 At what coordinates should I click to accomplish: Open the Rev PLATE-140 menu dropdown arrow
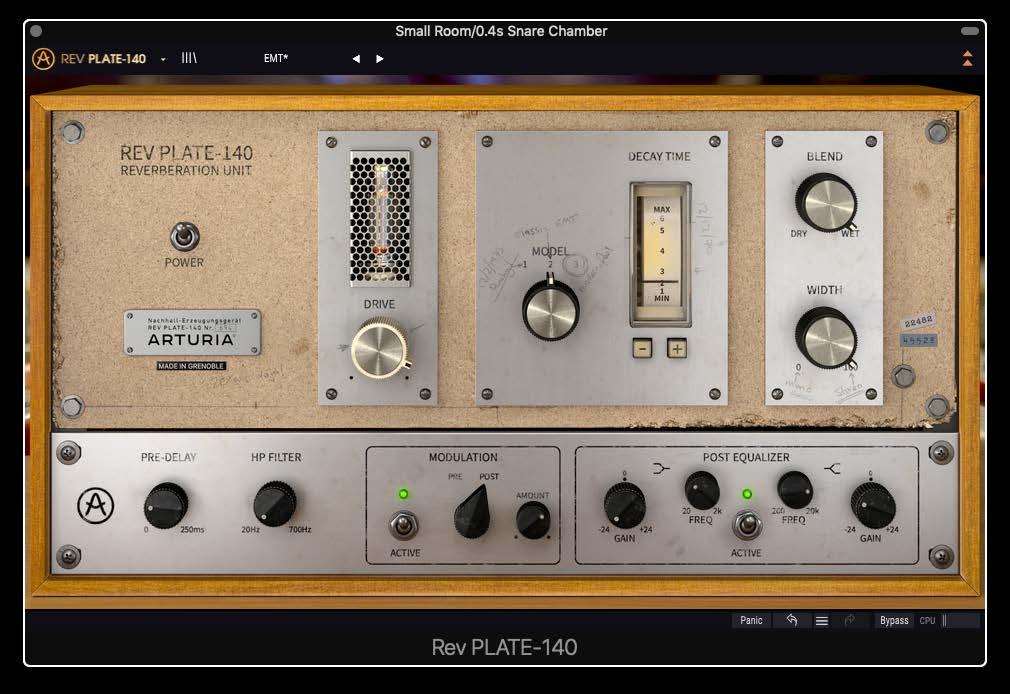163,59
